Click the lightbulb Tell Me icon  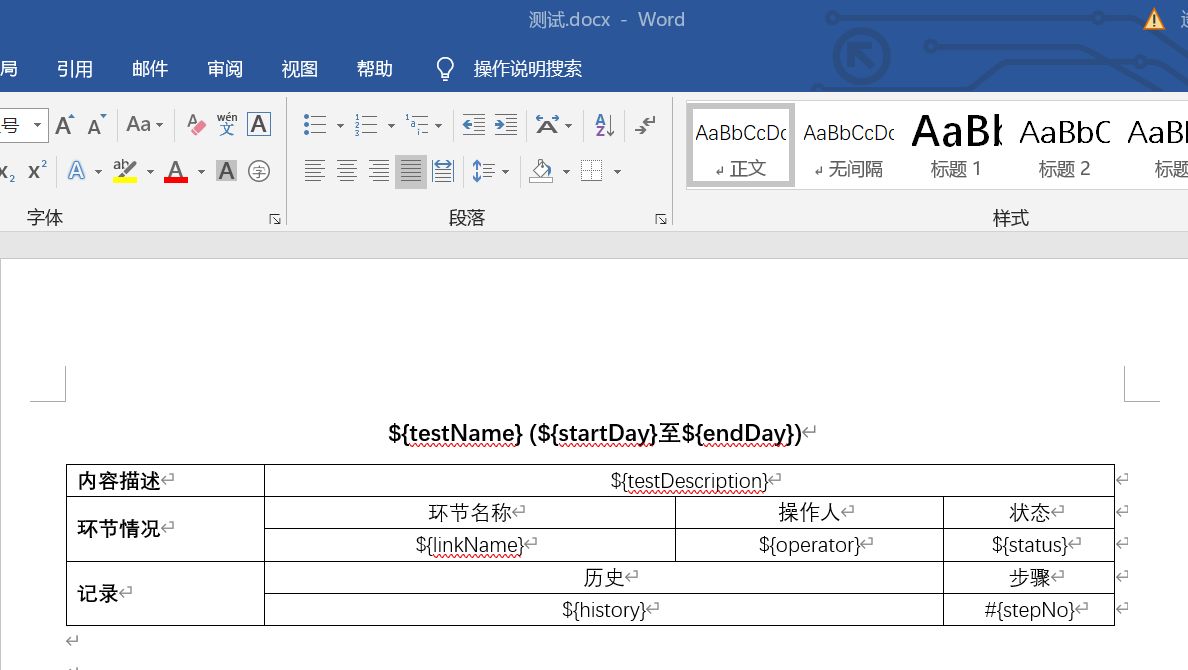[x=446, y=69]
